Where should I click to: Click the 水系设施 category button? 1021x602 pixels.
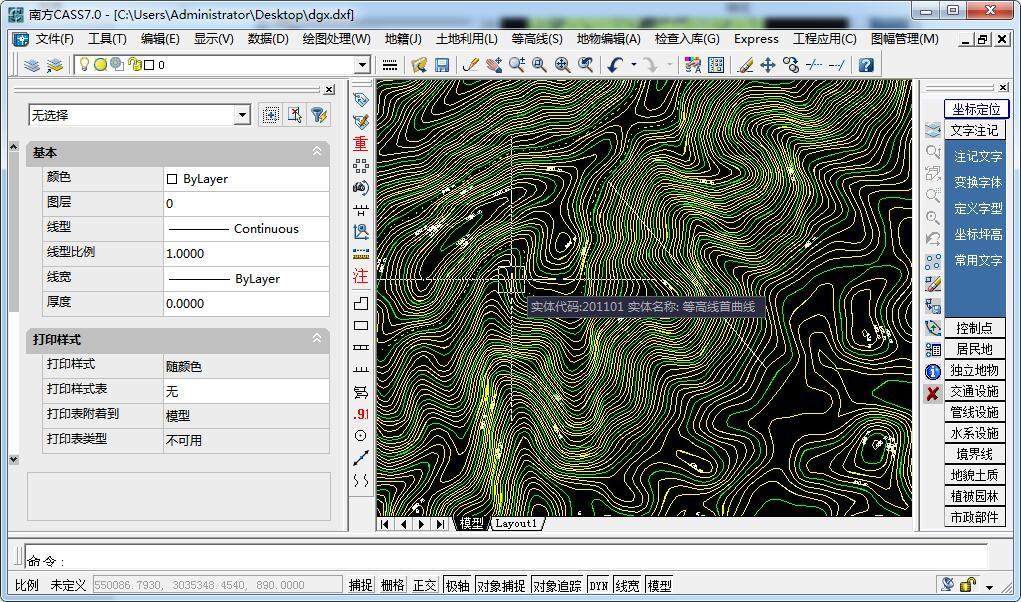974,433
